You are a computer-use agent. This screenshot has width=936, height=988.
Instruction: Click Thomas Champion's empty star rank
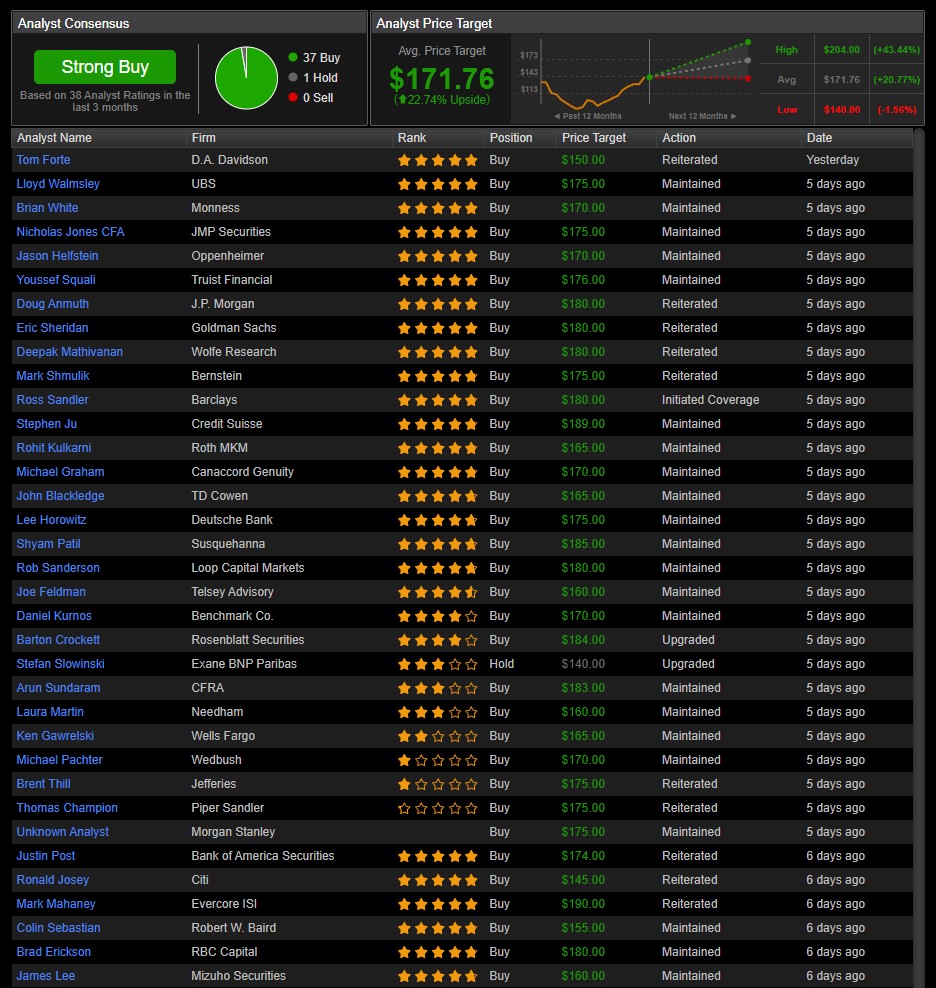click(437, 808)
